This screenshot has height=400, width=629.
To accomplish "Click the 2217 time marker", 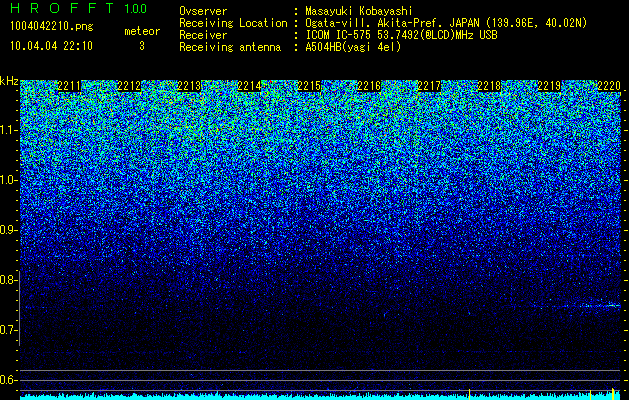I will tap(429, 86).
